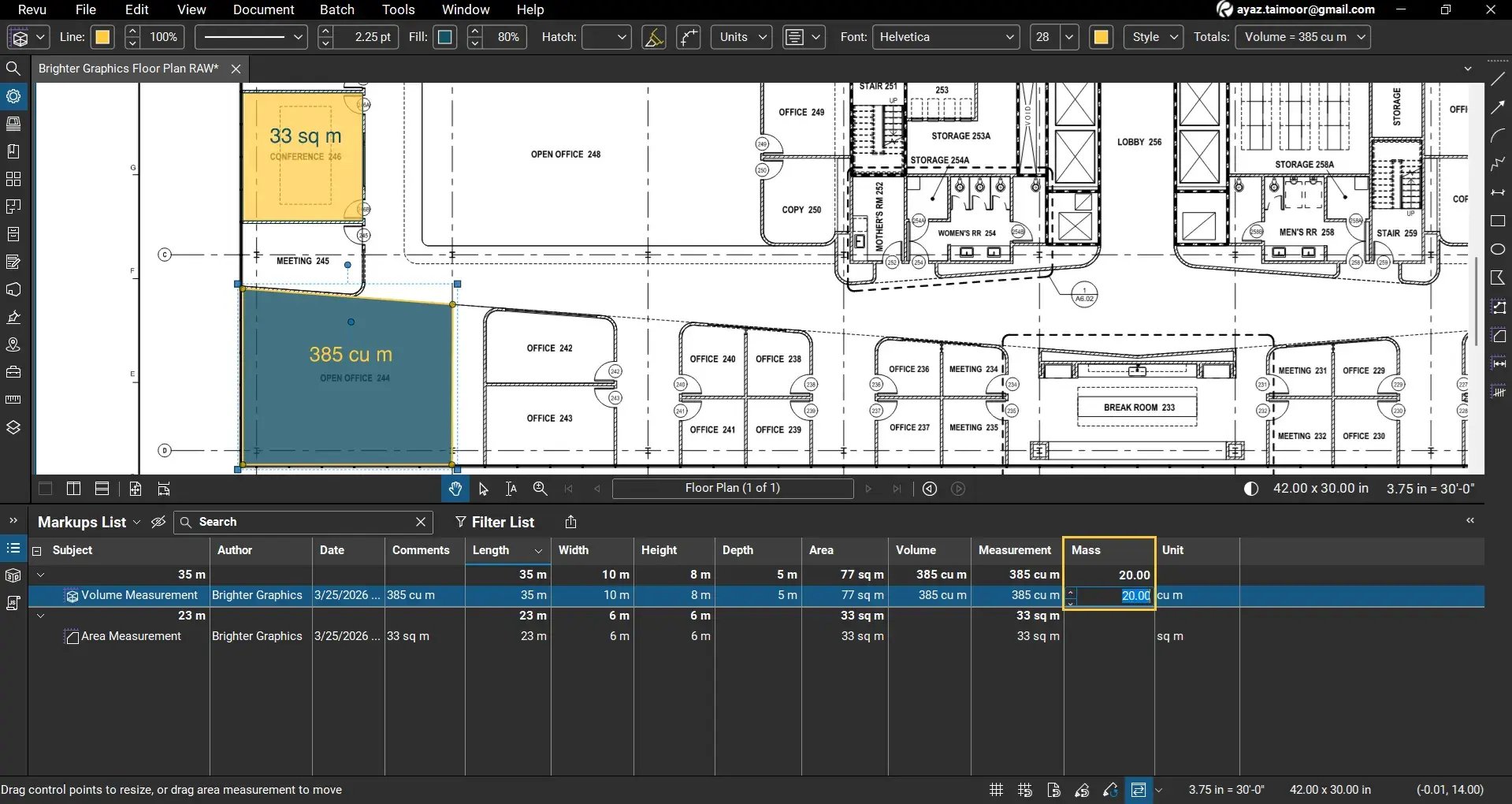
Task: Open the Batch menu
Action: (336, 9)
